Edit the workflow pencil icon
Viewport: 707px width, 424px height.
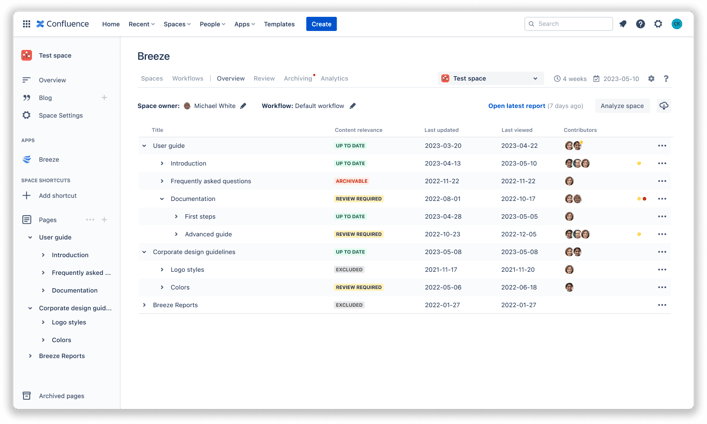click(x=353, y=106)
